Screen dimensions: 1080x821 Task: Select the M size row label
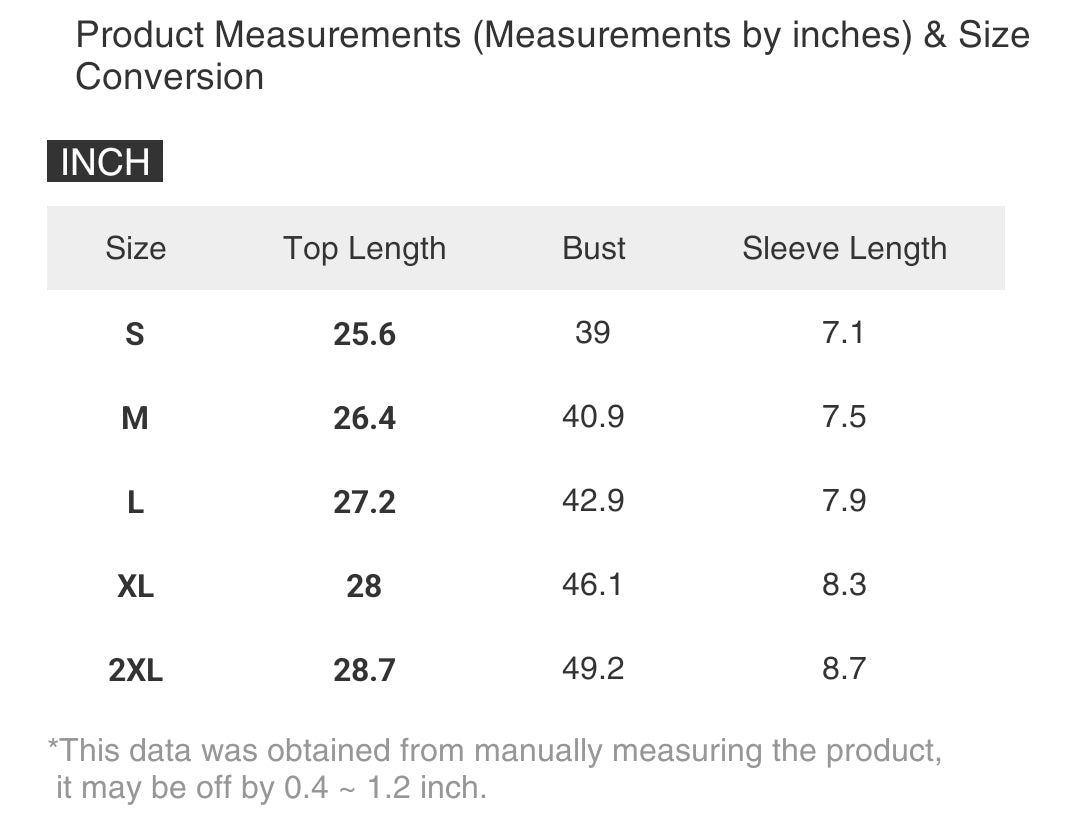point(135,418)
